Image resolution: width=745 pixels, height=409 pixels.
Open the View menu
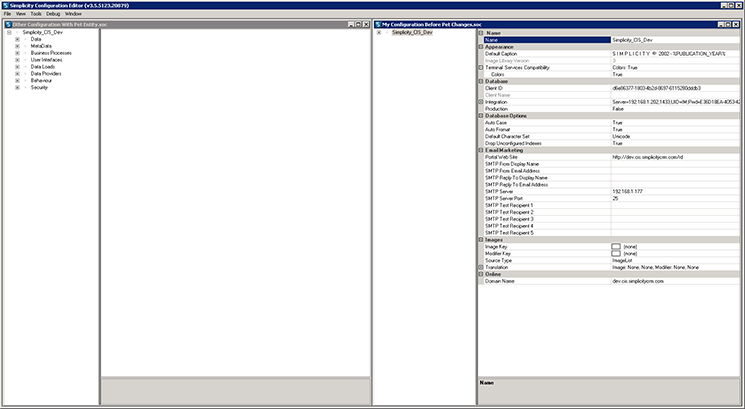20,14
